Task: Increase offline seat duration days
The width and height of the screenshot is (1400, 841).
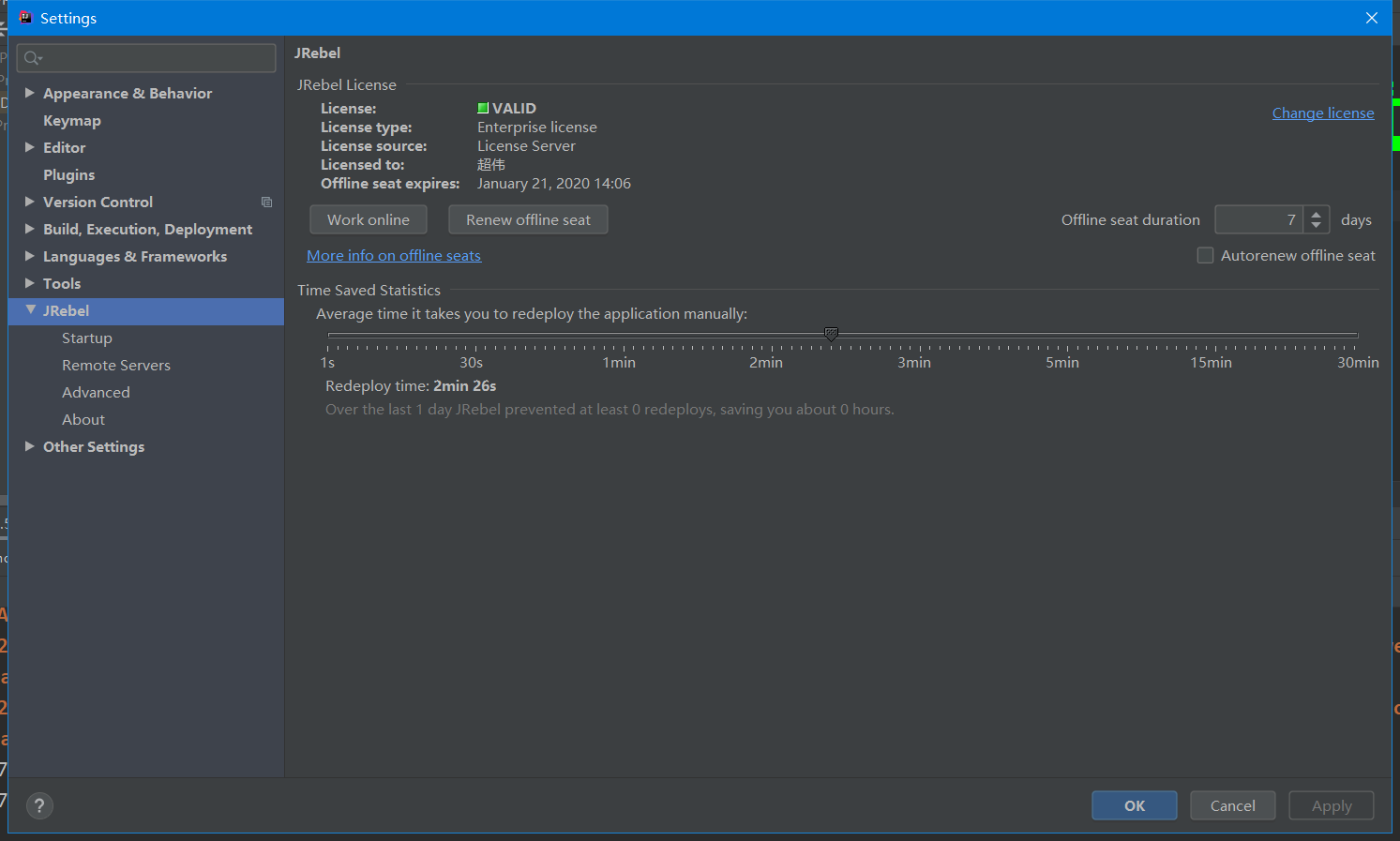Action: [1317, 214]
